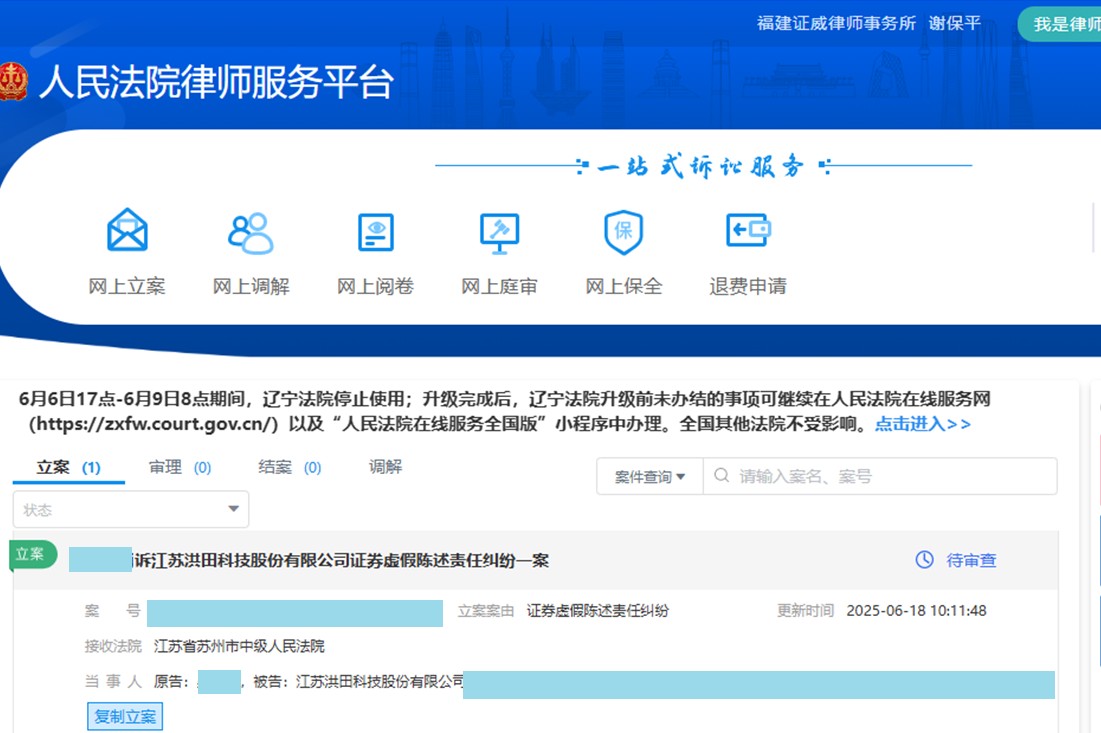Click the clock icon beside 待审查
Screen dimensions: 1101x733
pos(925,560)
